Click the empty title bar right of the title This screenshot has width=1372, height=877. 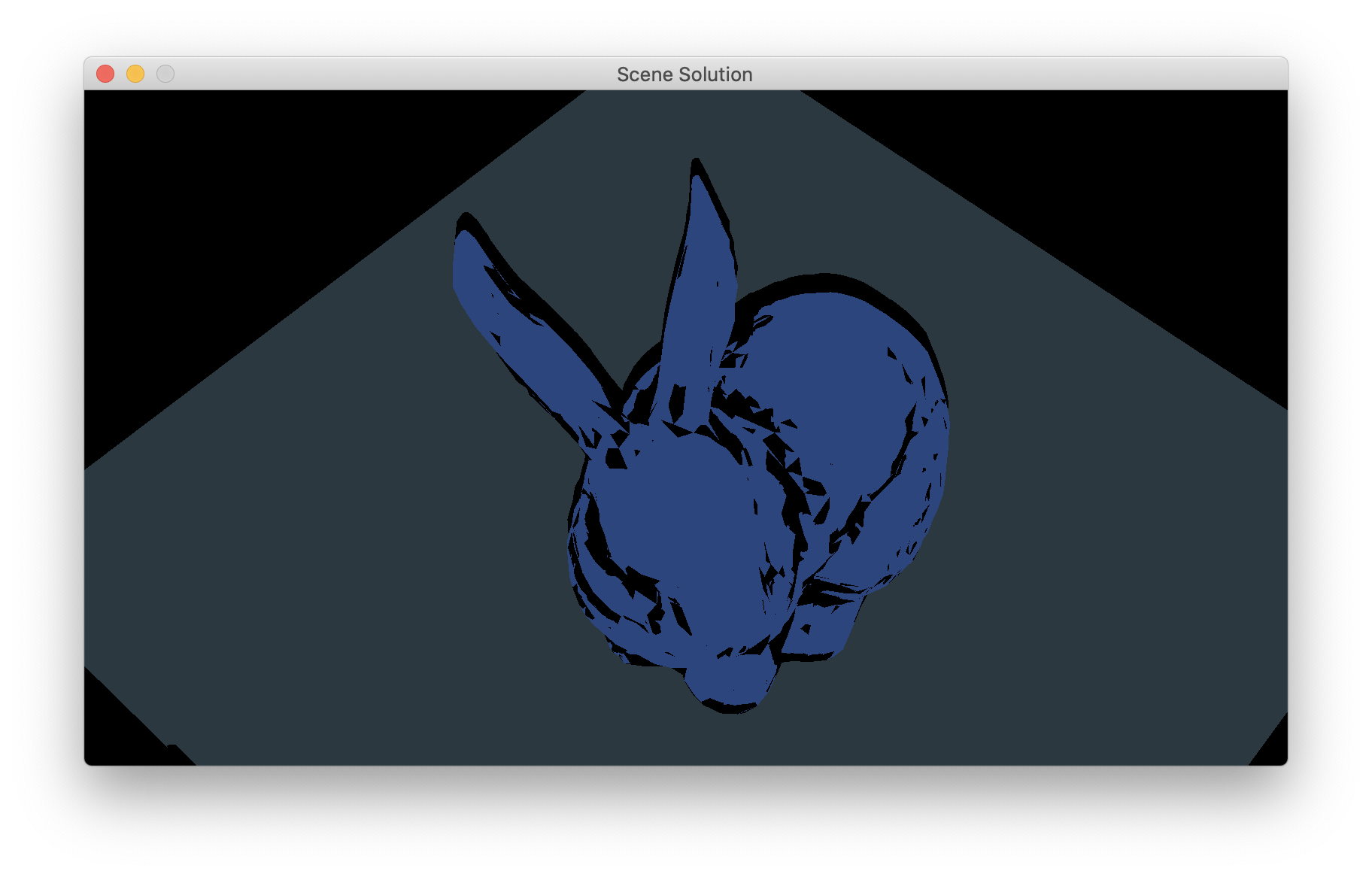pyautogui.click(x=1015, y=74)
